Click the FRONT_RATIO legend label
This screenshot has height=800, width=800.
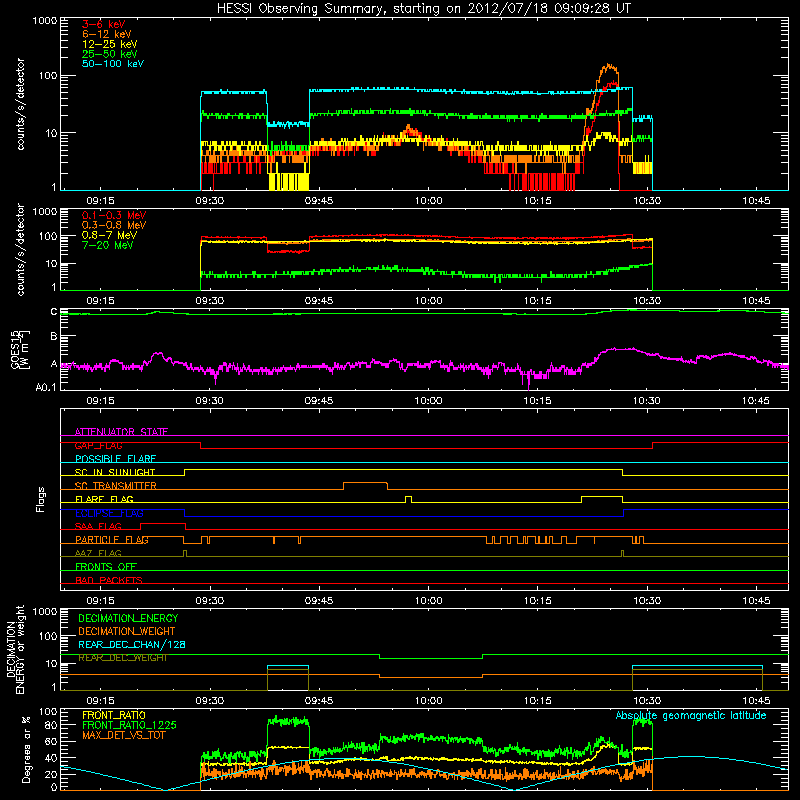tap(114, 715)
